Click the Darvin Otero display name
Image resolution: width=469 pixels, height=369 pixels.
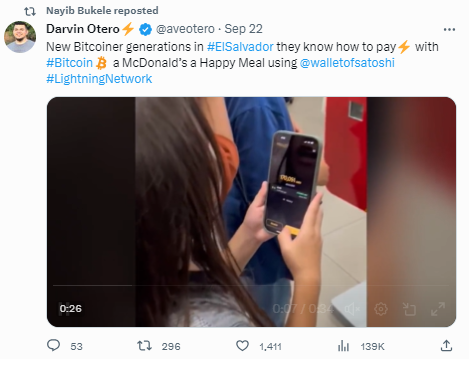click(x=83, y=29)
